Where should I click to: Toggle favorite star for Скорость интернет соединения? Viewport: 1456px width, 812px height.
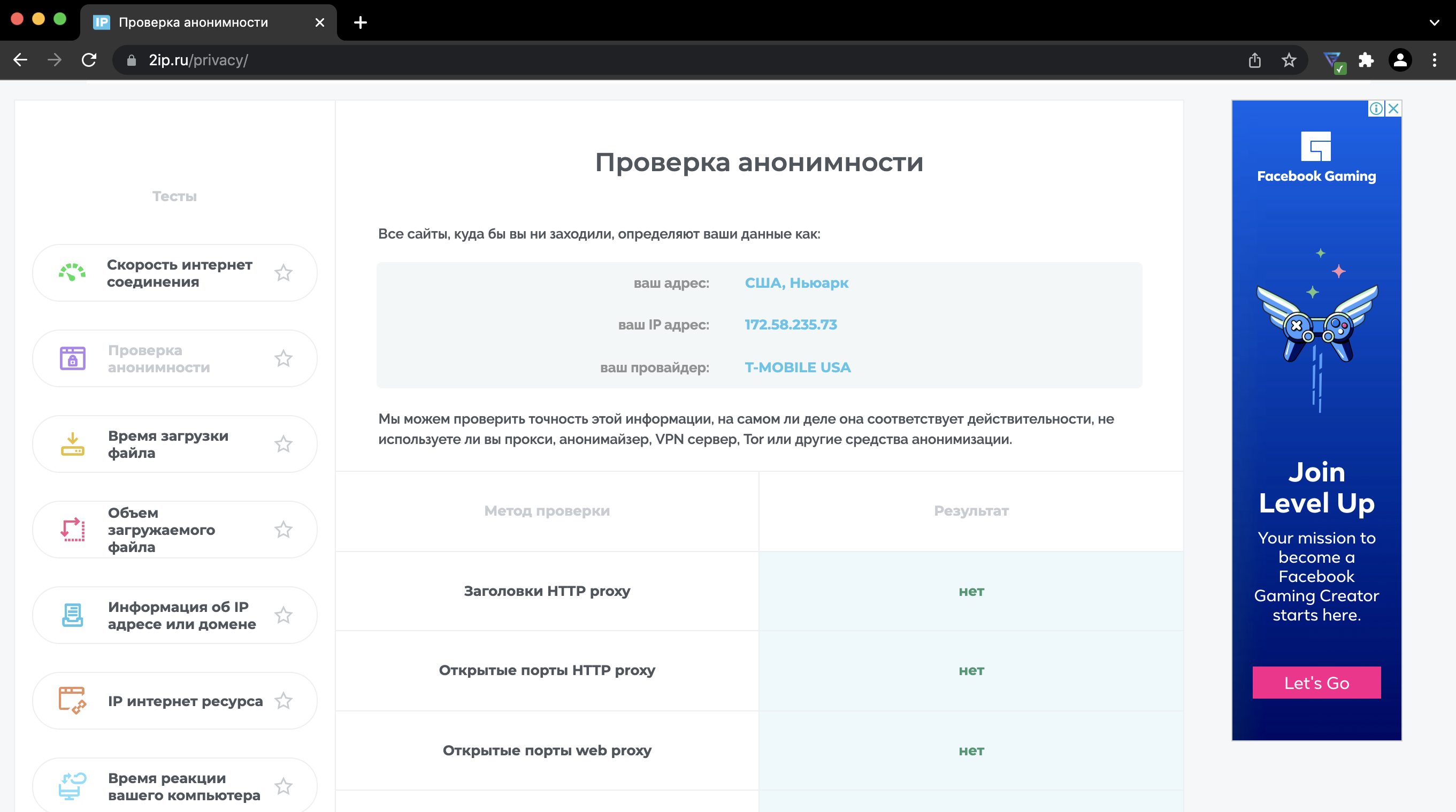coord(283,273)
